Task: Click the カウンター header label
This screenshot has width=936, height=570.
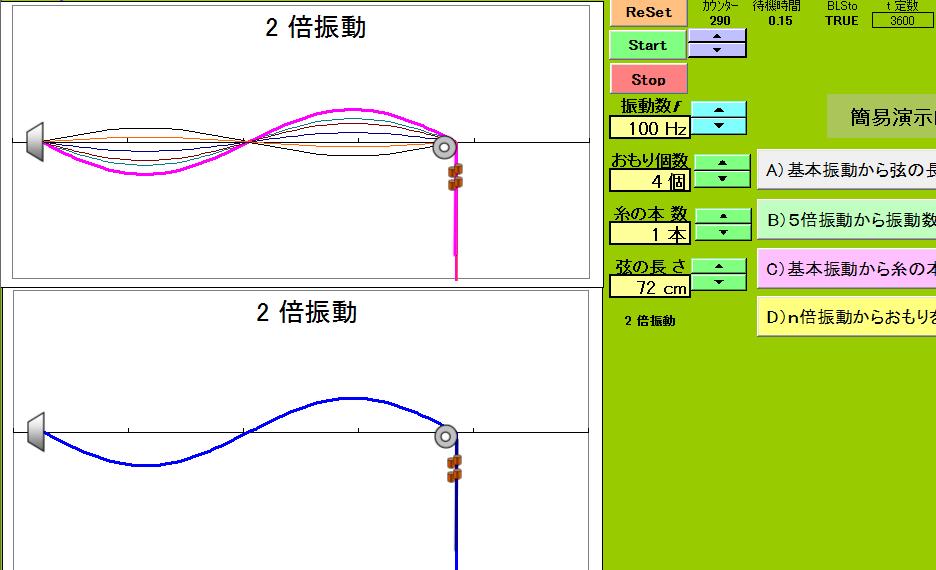Action: coord(720,6)
